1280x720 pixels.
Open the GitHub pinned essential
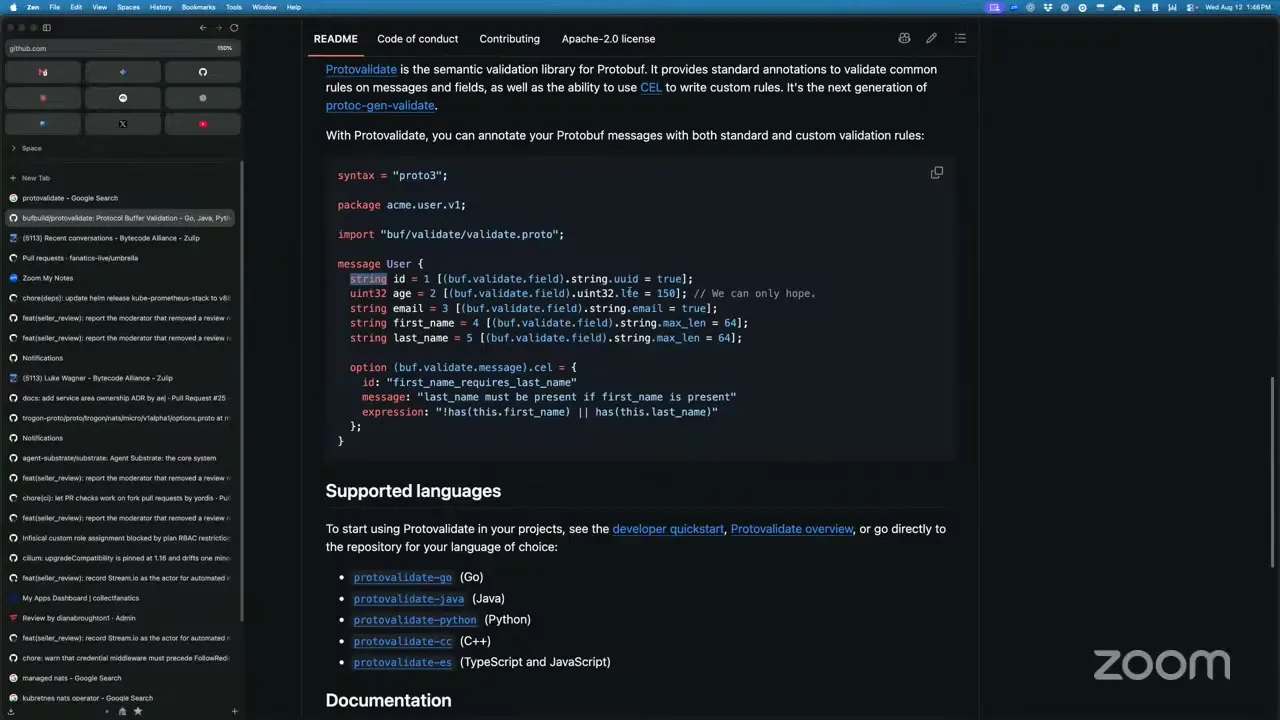pyautogui.click(x=203, y=72)
